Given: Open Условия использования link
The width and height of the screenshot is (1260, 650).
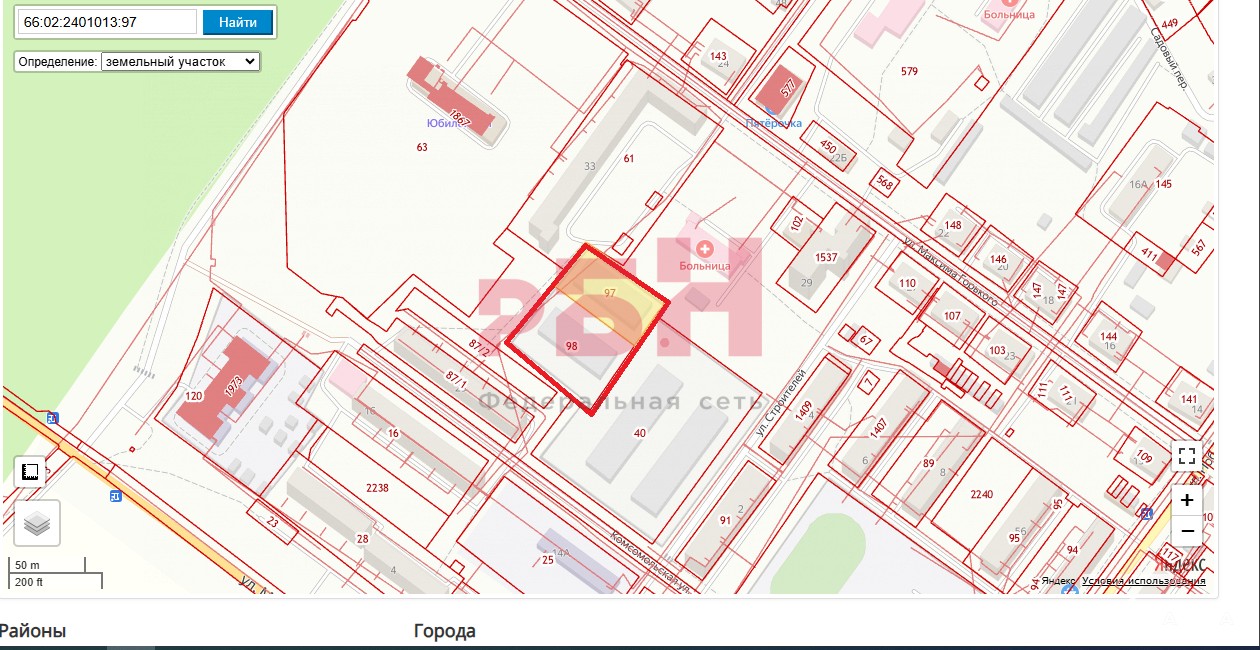Looking at the screenshot, I should pyautogui.click(x=1143, y=581).
